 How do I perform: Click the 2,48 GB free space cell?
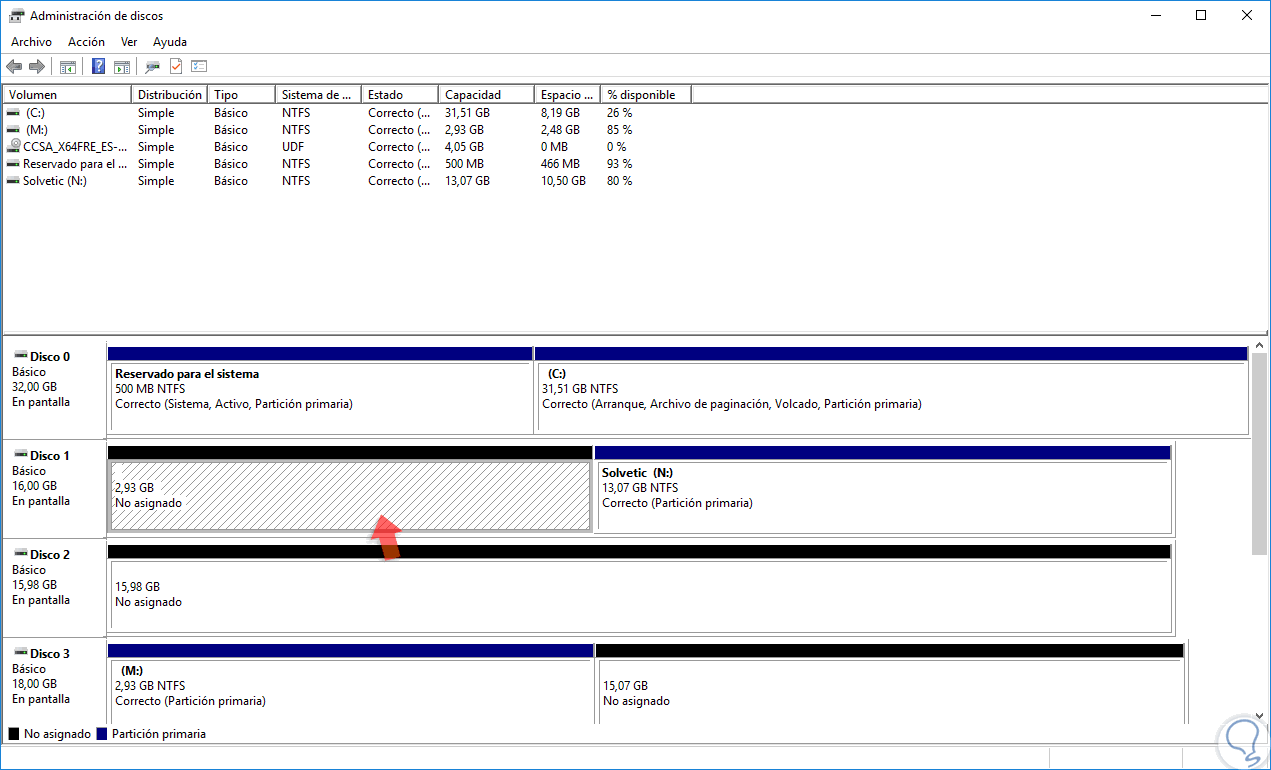[560, 130]
